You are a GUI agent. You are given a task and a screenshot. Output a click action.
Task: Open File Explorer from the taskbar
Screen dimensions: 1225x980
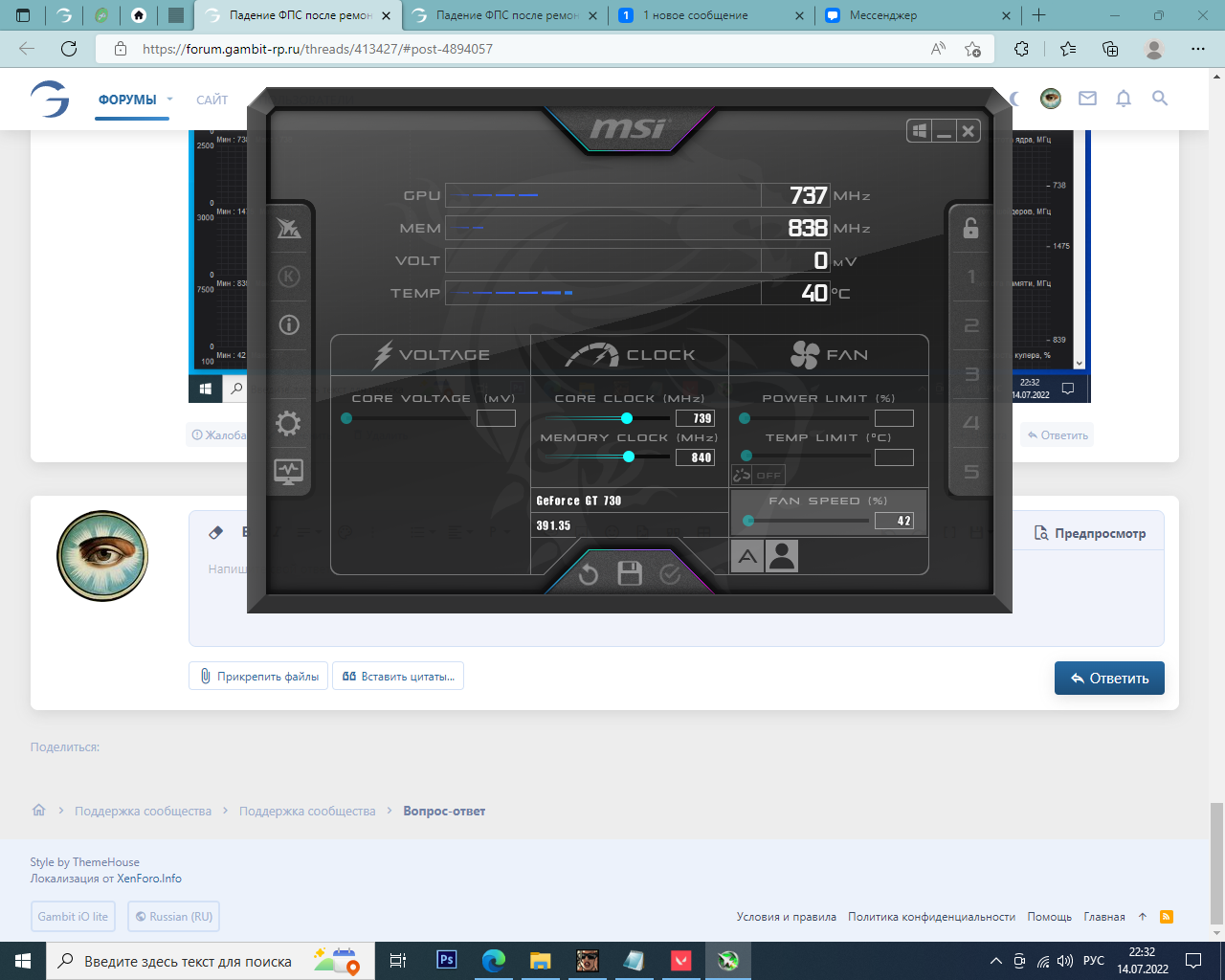(x=541, y=961)
